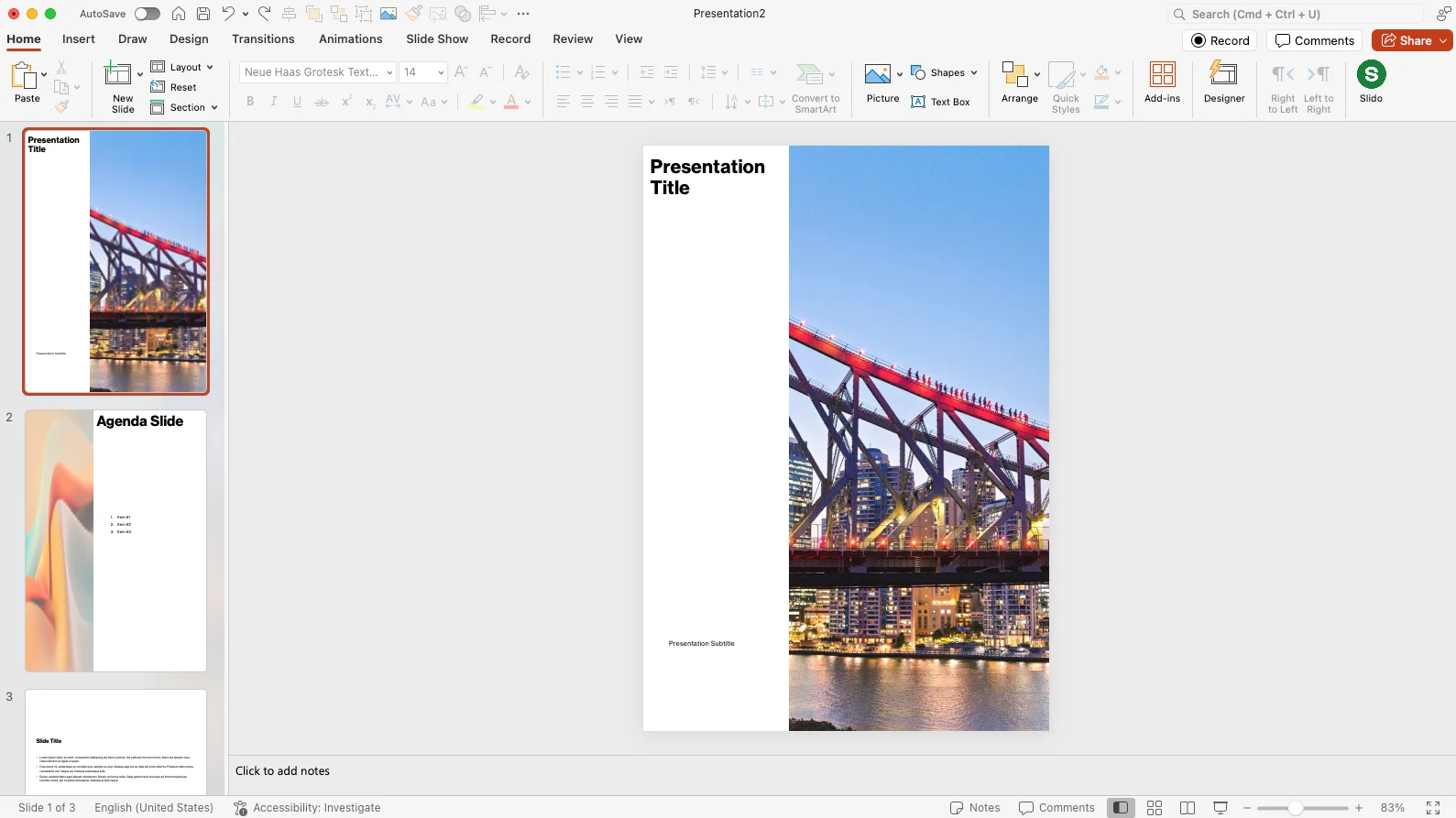The image size is (1456, 818).
Task: Switch to Slide Sorter view
Action: point(1155,808)
